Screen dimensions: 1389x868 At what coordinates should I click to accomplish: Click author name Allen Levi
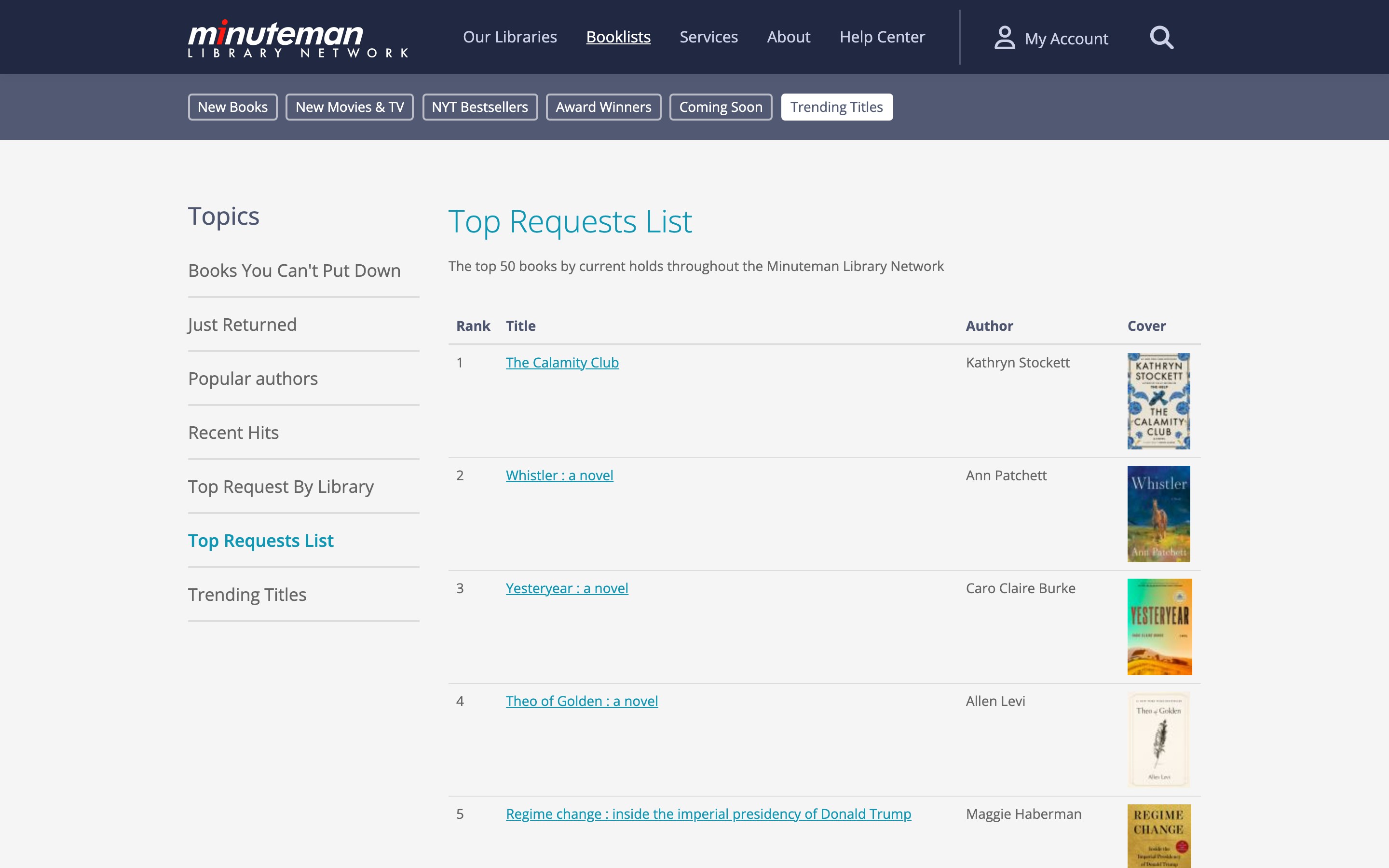994,702
